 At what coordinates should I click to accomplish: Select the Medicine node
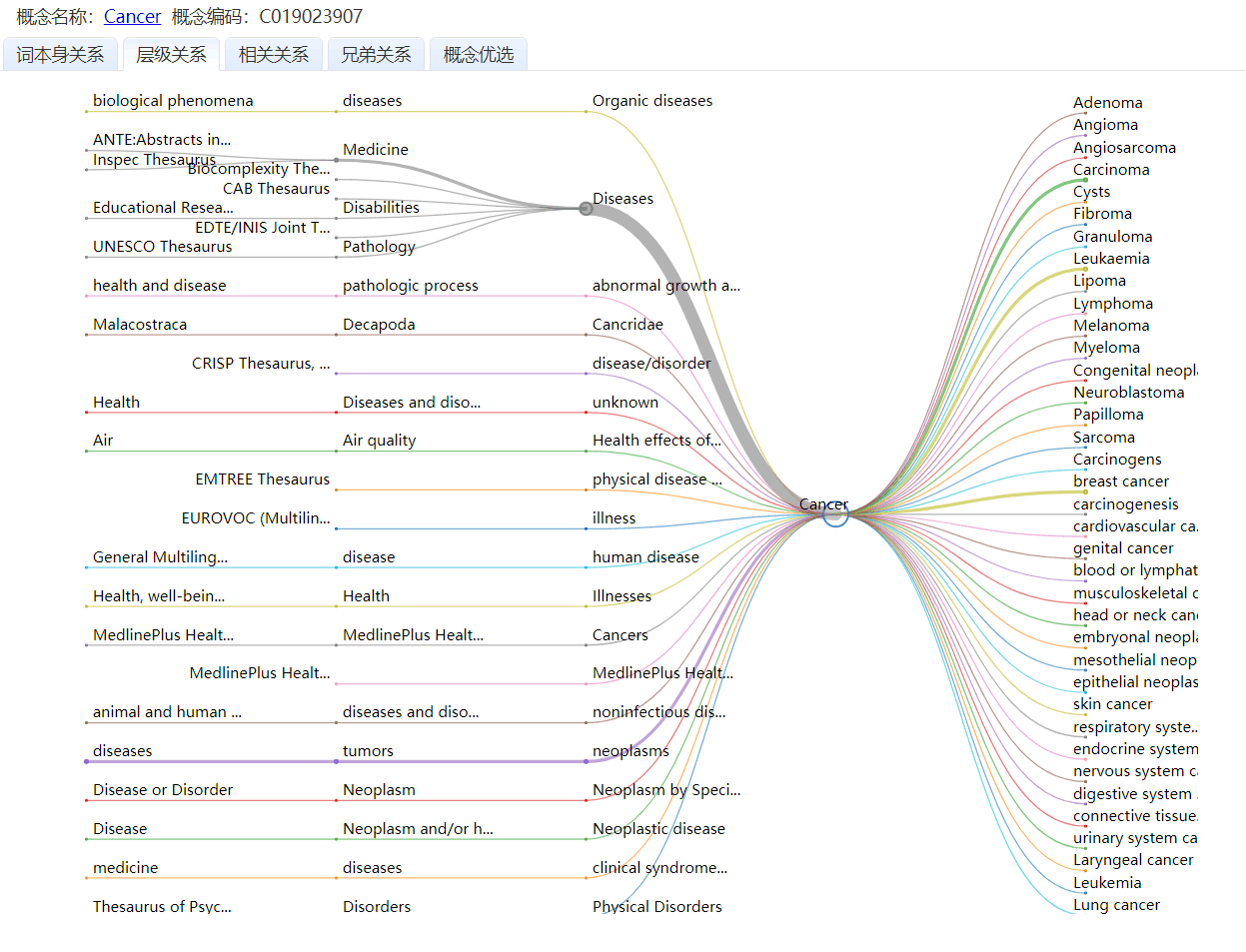coord(375,150)
